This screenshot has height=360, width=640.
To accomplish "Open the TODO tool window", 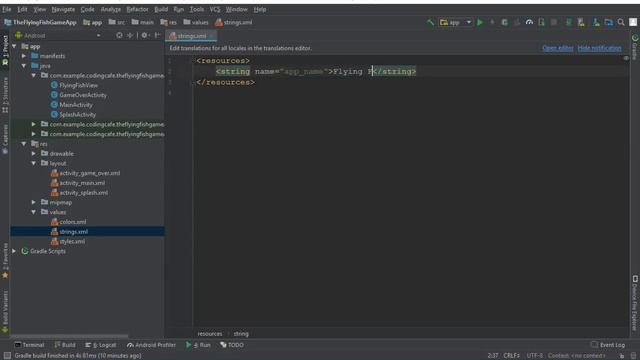I will (232, 345).
